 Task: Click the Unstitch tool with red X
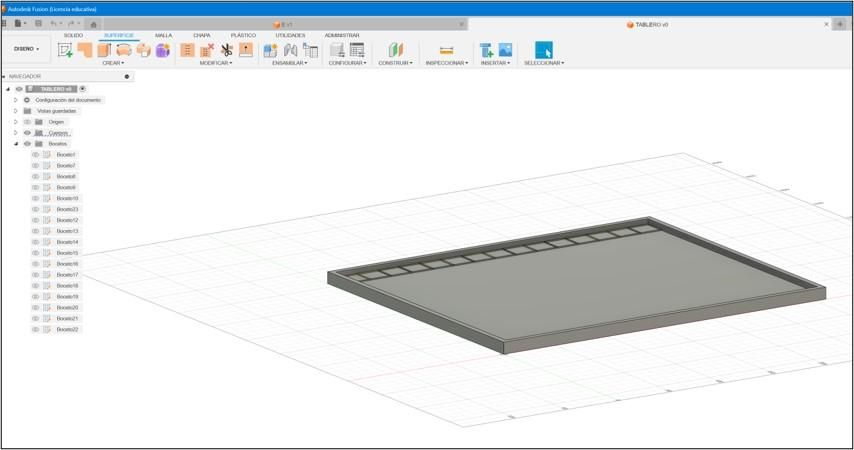(x=207, y=50)
